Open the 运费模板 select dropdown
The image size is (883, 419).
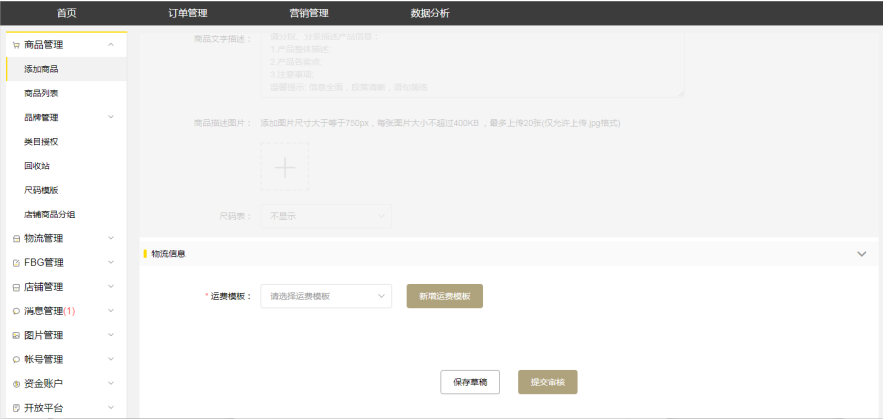(326, 296)
